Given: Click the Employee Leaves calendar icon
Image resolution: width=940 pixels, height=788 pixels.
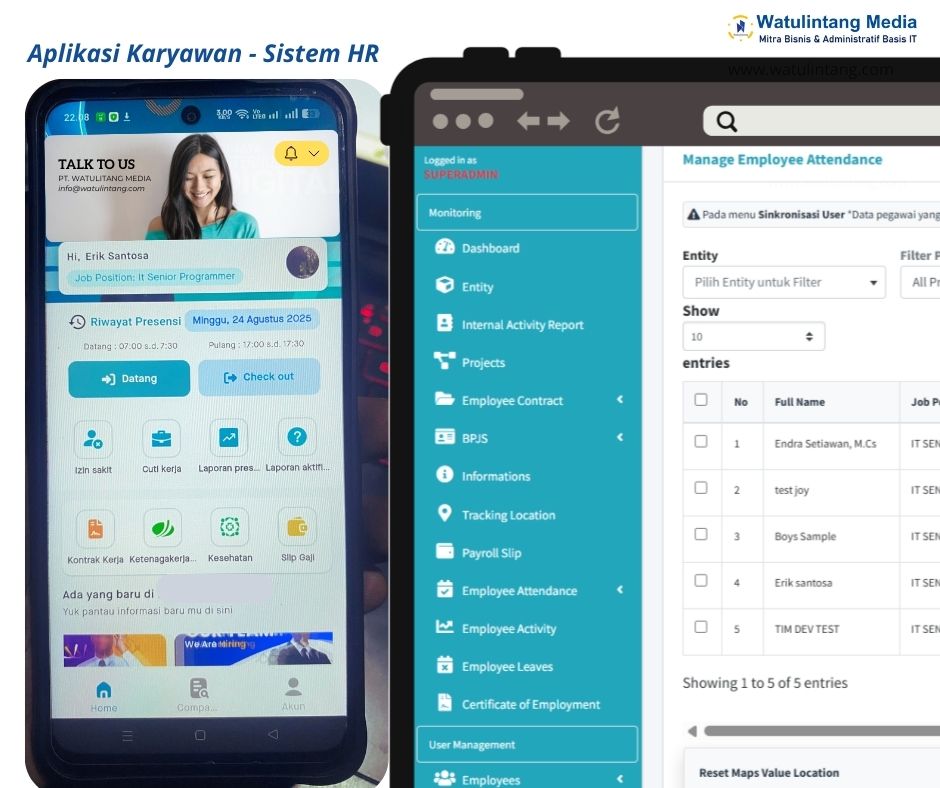Looking at the screenshot, I should tap(445, 665).
